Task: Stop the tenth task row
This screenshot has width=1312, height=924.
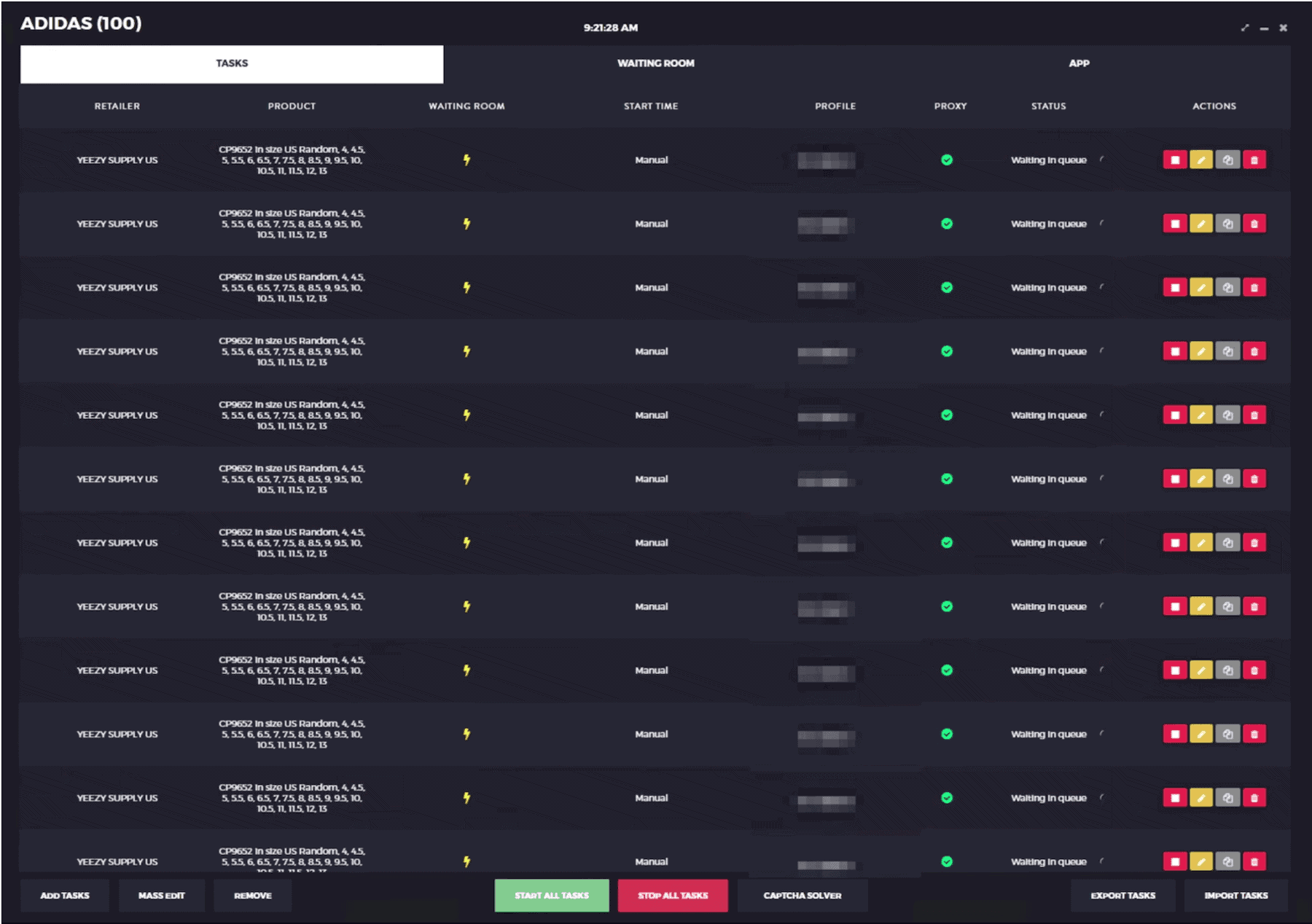Action: (x=1174, y=734)
